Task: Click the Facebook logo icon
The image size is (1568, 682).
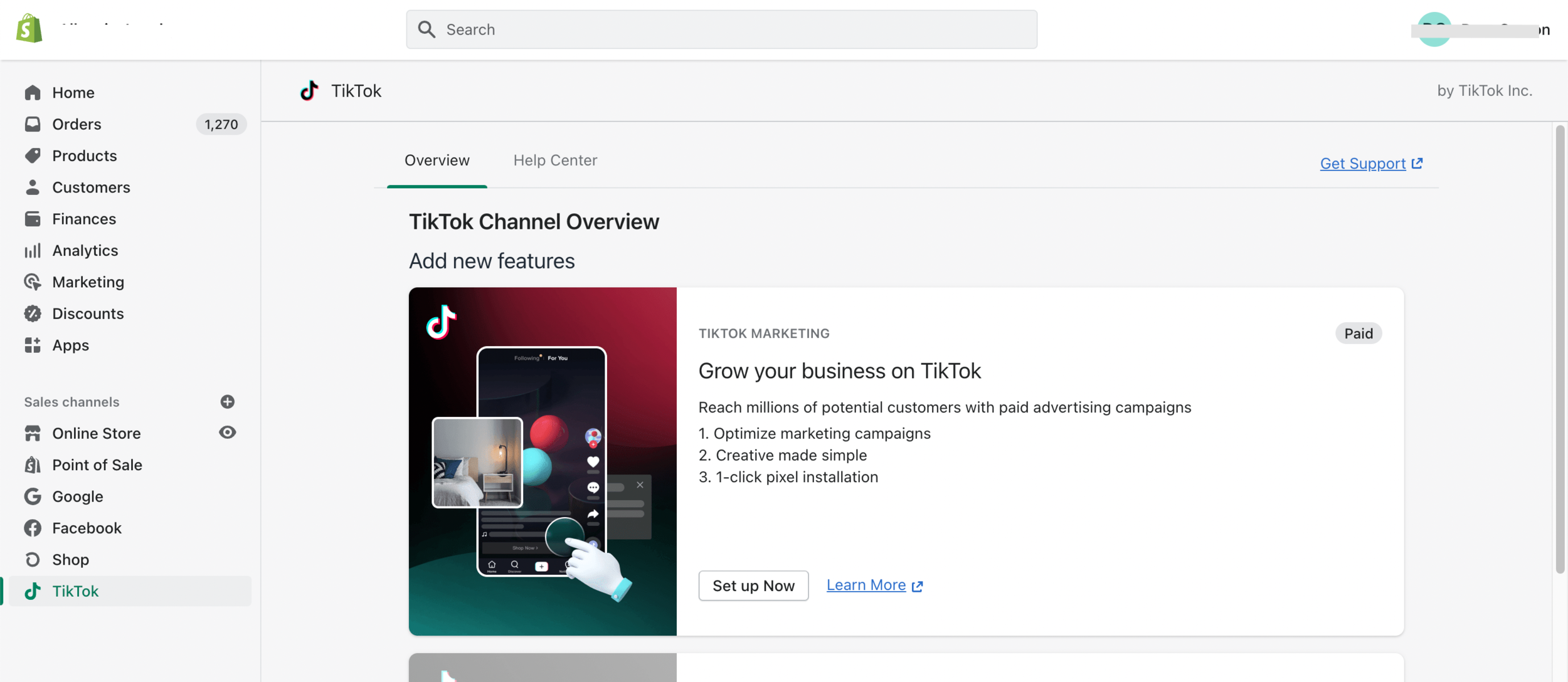Action: pos(33,528)
